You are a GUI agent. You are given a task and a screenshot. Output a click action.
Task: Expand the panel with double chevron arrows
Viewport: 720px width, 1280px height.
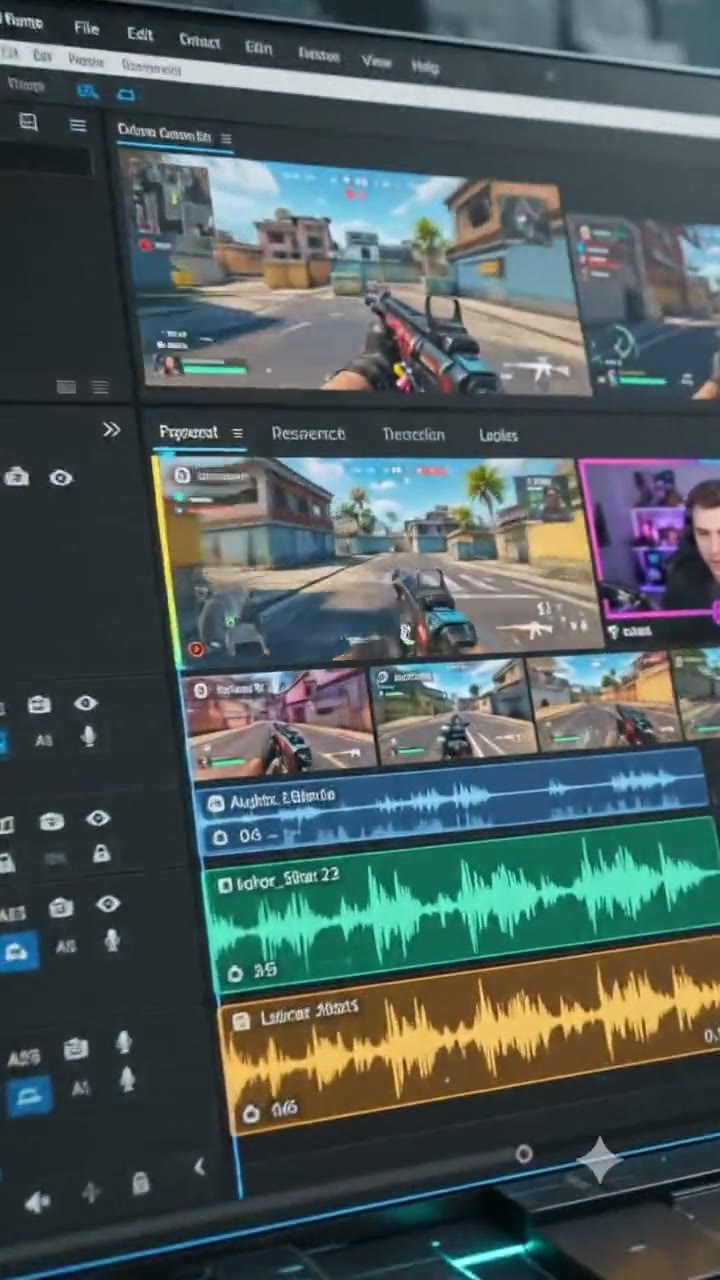(x=111, y=429)
